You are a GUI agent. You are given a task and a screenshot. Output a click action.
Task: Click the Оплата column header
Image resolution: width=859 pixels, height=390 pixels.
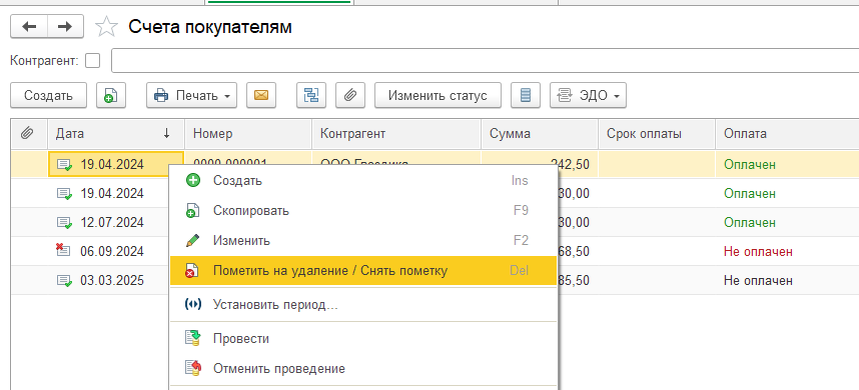coord(787,134)
